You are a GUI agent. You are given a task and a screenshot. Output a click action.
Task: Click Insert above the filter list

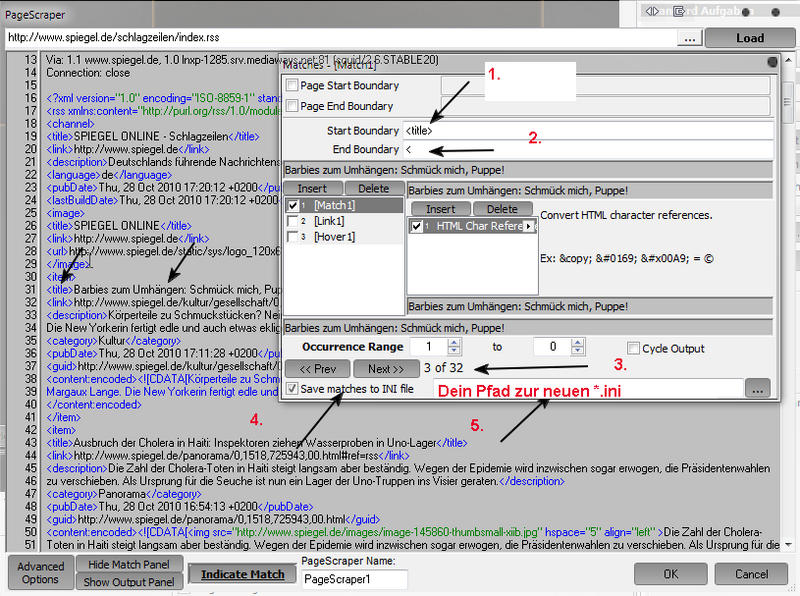click(x=440, y=209)
